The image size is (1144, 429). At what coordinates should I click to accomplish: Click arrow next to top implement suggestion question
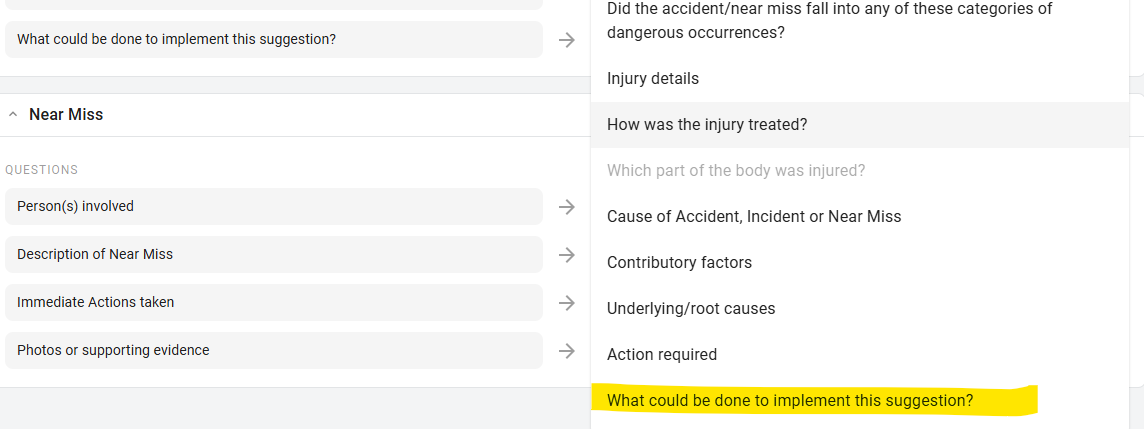pos(567,40)
